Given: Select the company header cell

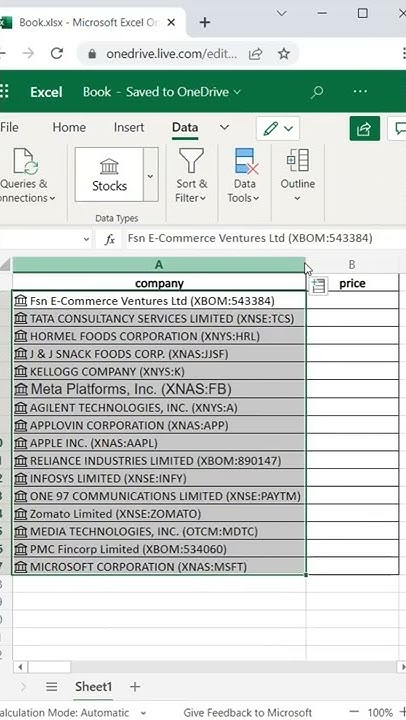Looking at the screenshot, I should tap(159, 283).
